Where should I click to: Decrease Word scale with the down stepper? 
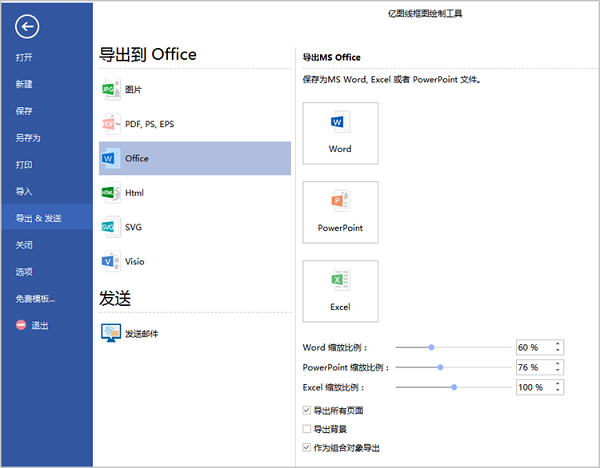[x=558, y=351]
